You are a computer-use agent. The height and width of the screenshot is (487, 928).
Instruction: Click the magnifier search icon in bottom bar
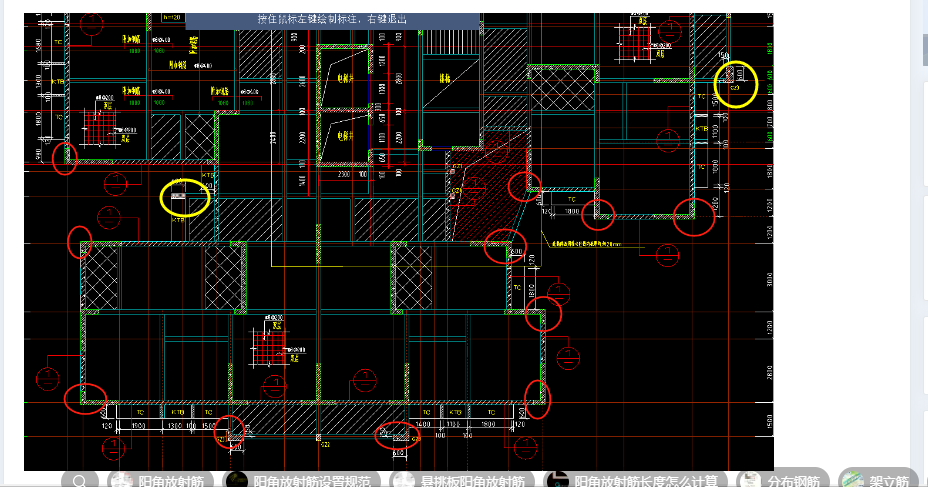[80, 480]
